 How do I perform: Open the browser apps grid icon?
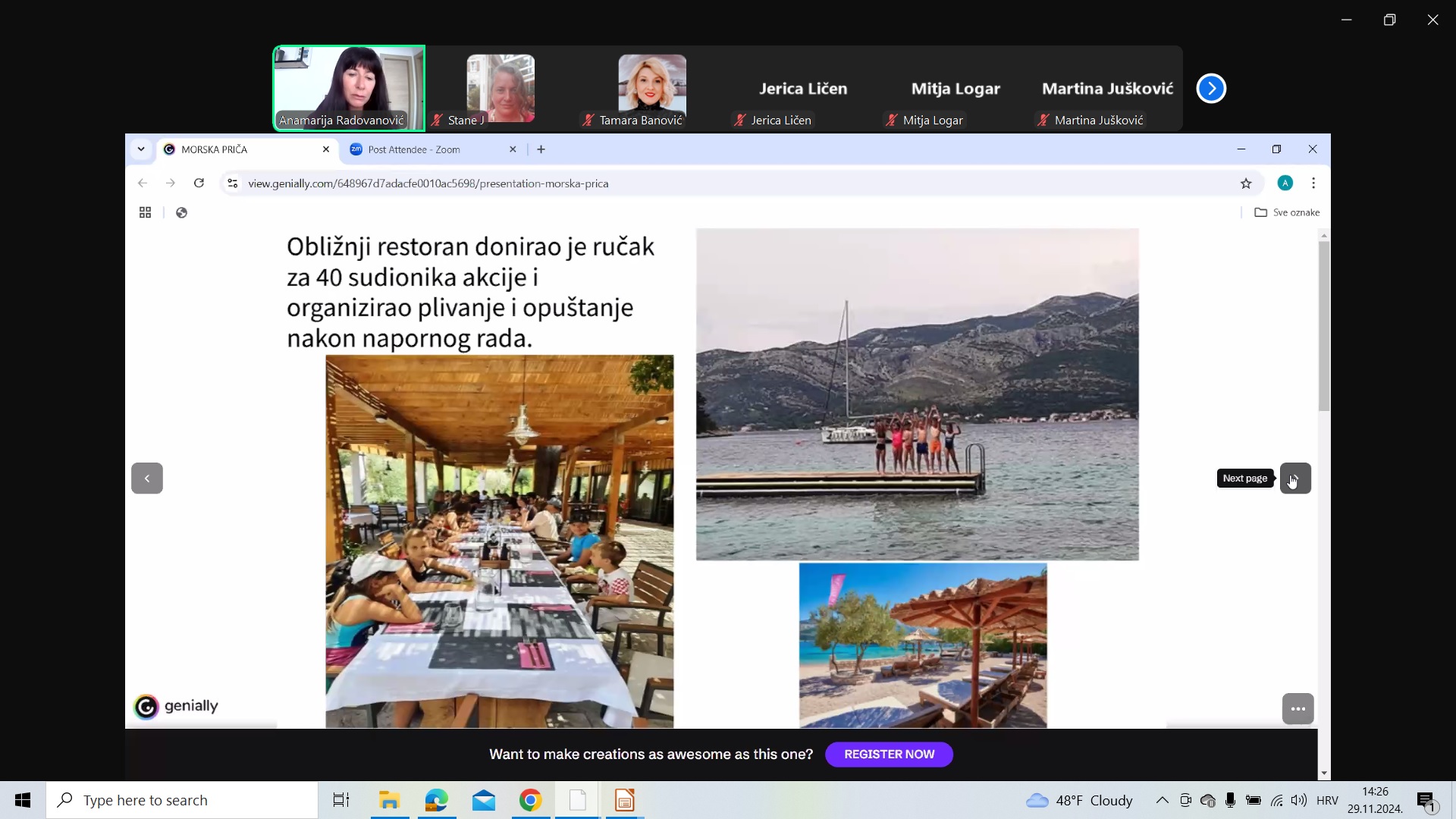pos(146,212)
